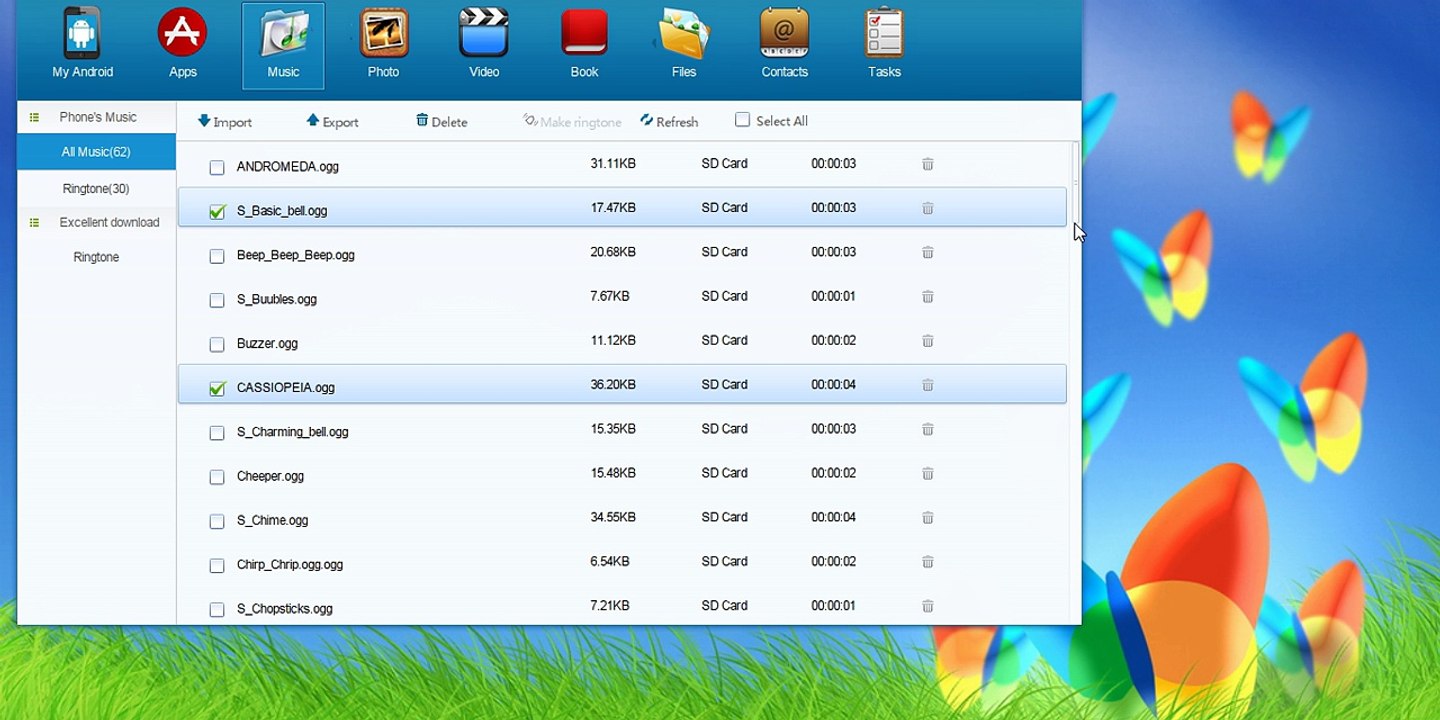Uncheck the S_Basic_bell.ogg checkbox
This screenshot has height=720, width=1440.
(x=217, y=212)
